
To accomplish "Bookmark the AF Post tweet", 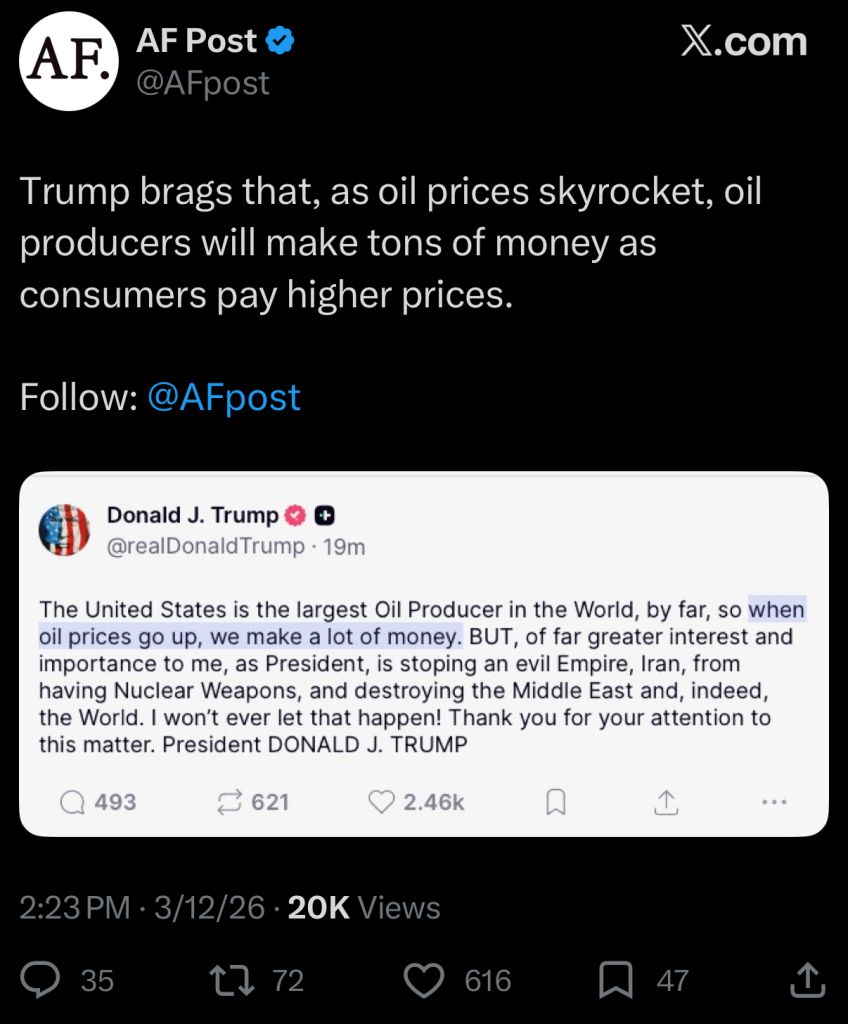I will coord(615,981).
